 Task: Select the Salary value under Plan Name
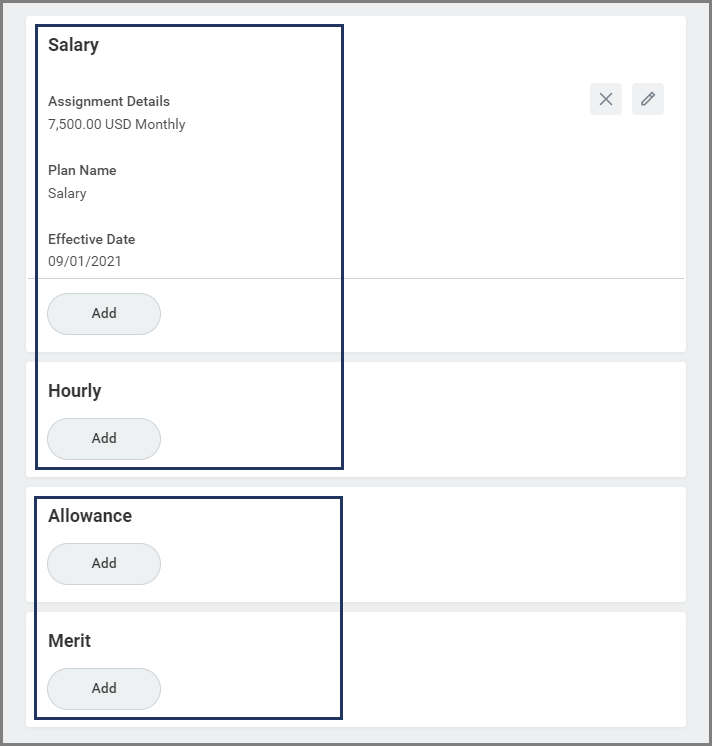click(x=67, y=193)
